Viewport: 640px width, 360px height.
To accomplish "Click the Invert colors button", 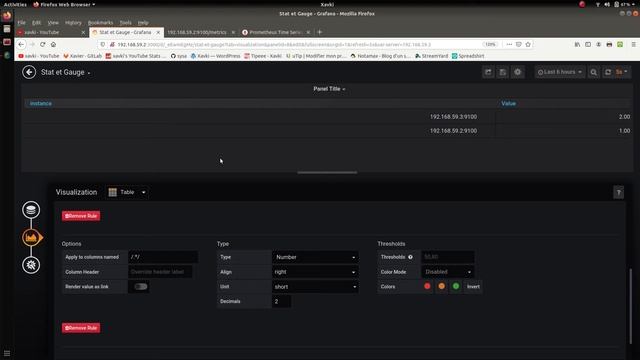I will pyautogui.click(x=473, y=287).
